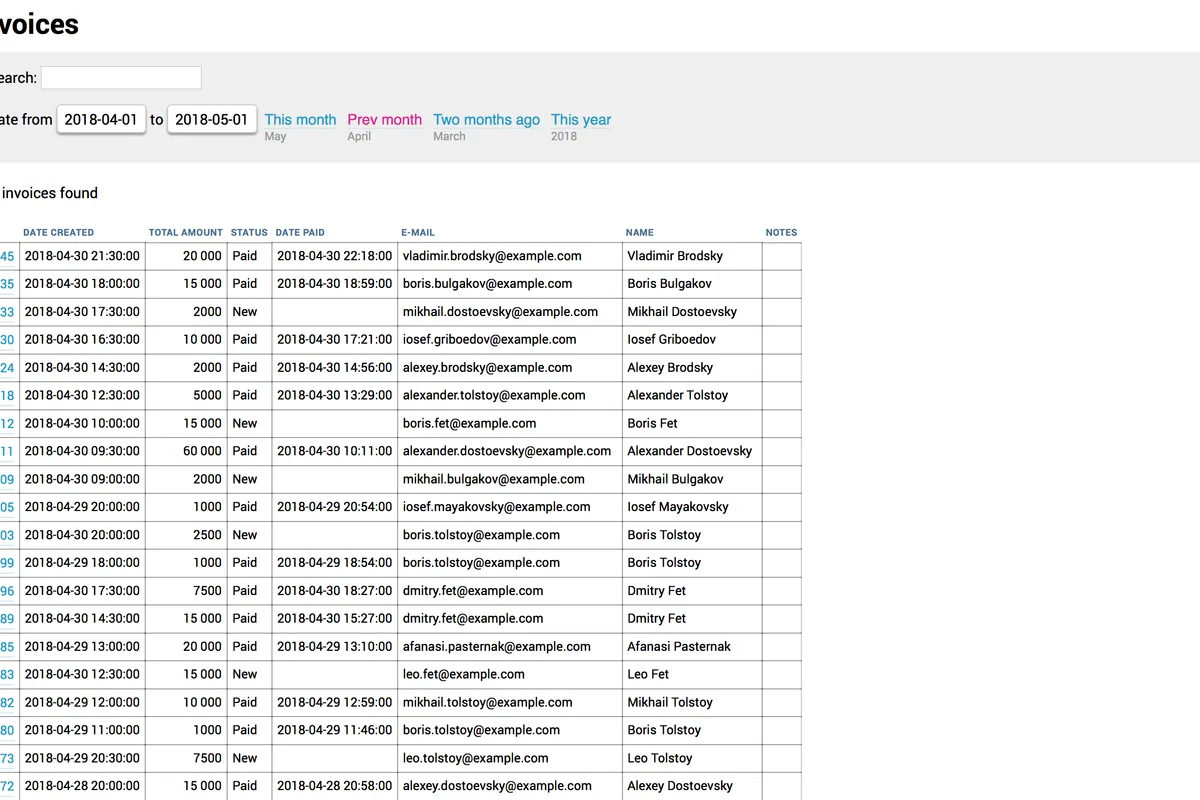Filter invoices by This year

(580, 119)
